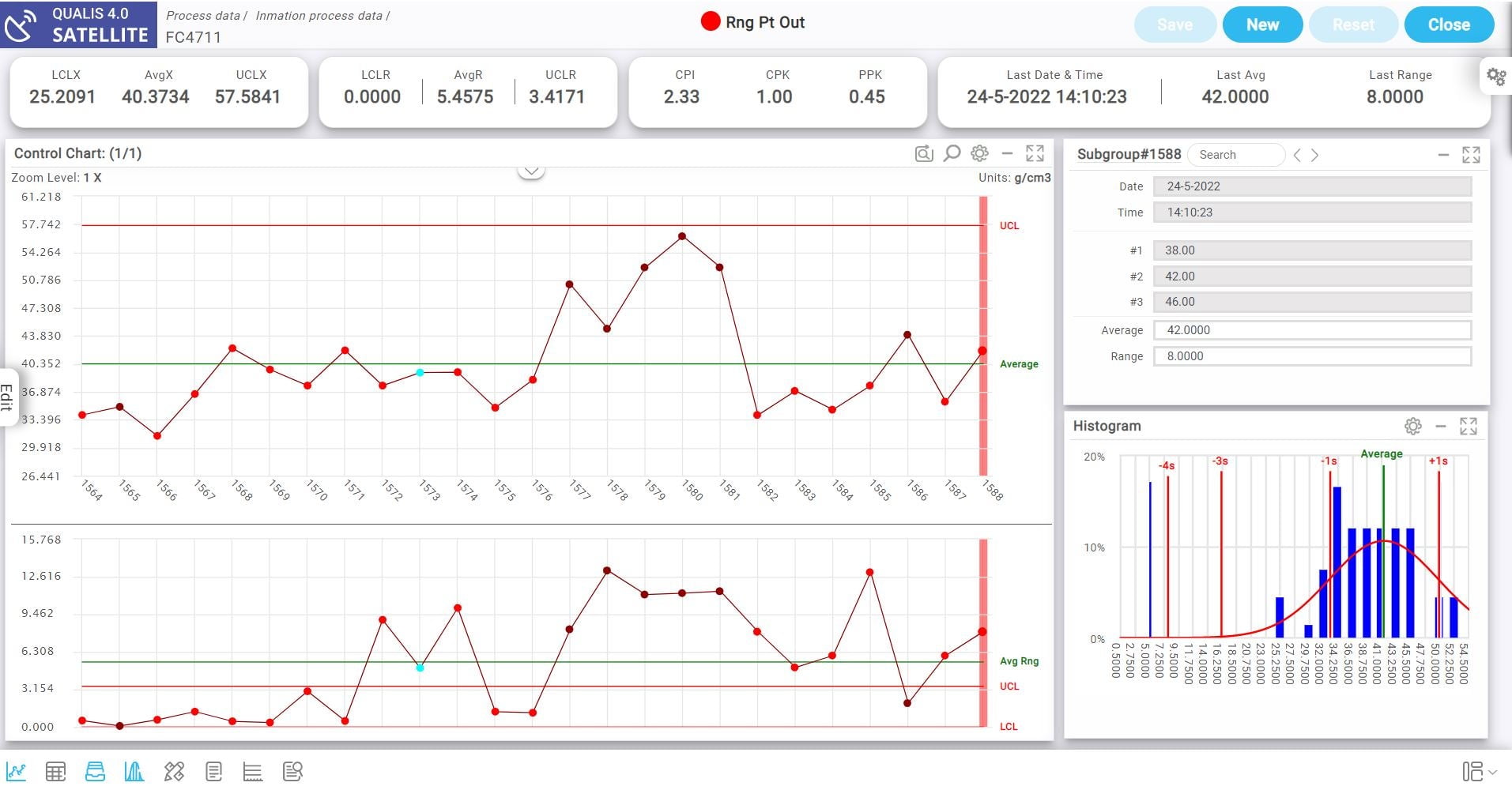
Task: Open Control Chart settings gear
Action: coord(979,153)
